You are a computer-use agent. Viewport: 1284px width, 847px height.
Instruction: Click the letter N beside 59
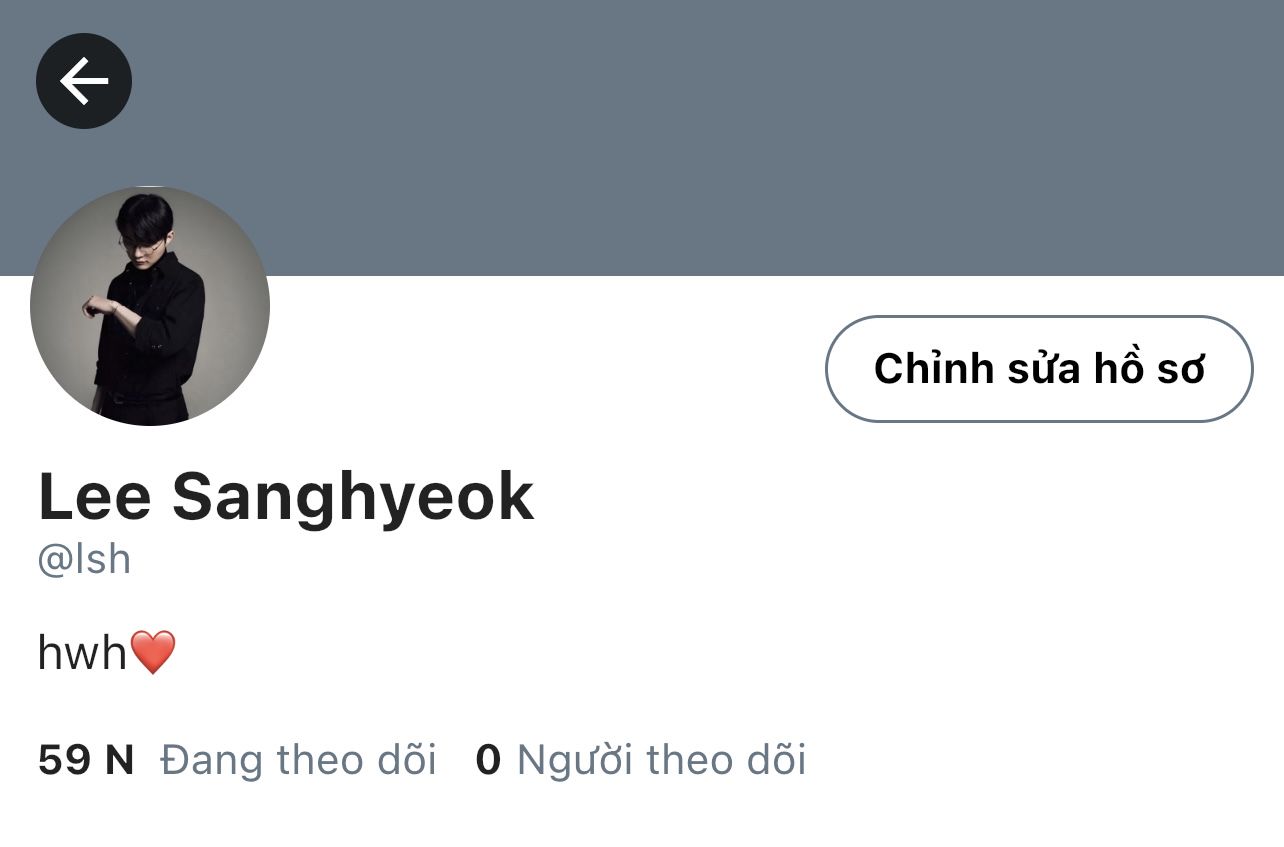pyautogui.click(x=119, y=760)
